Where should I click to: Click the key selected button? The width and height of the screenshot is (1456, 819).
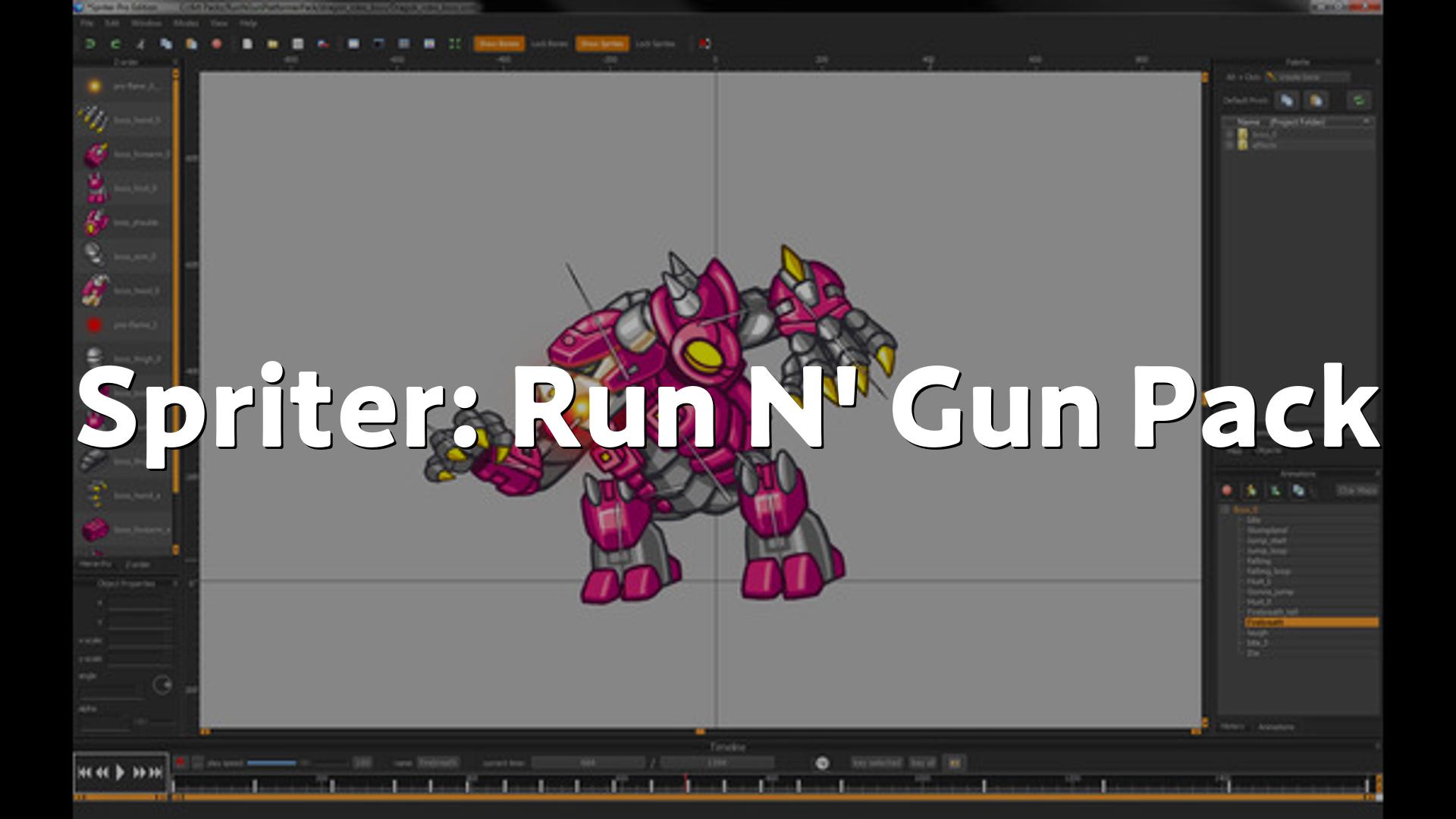876,763
